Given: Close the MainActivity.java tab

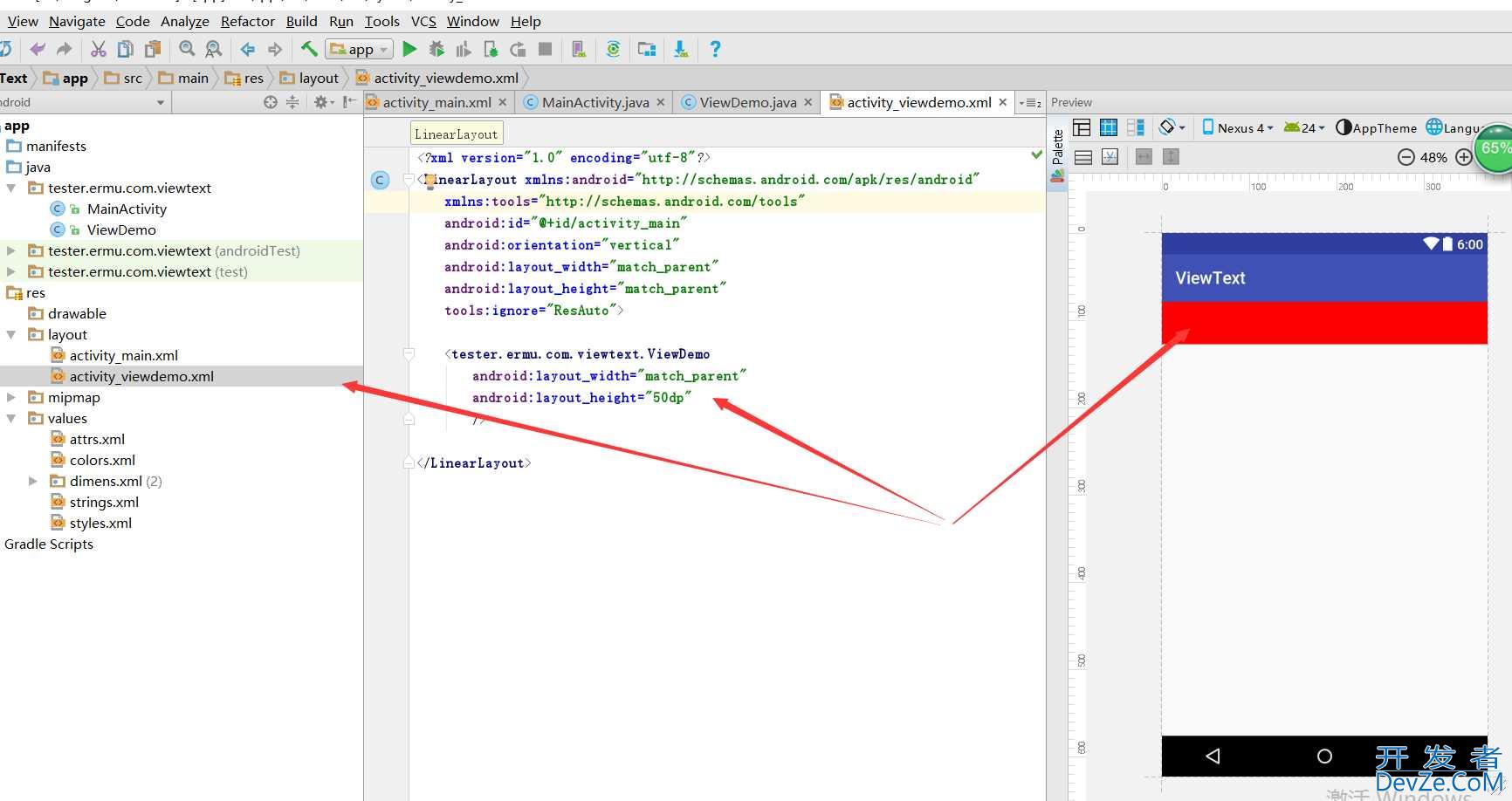Looking at the screenshot, I should click(x=661, y=102).
